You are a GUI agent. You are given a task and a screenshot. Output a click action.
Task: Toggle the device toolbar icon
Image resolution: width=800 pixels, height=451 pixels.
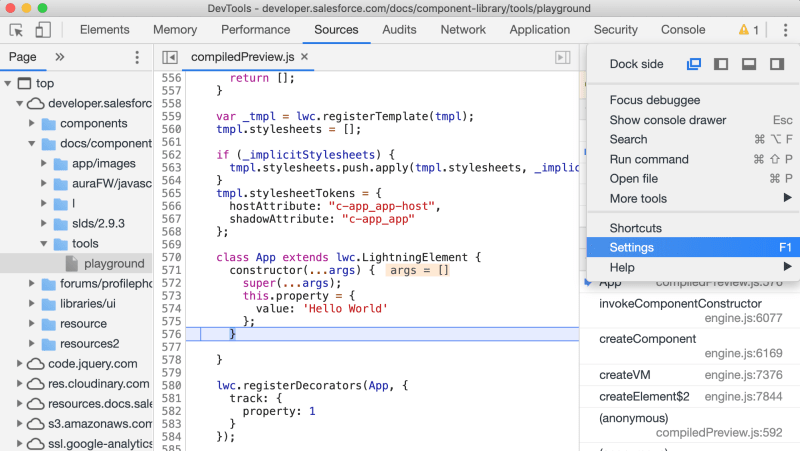(43, 30)
